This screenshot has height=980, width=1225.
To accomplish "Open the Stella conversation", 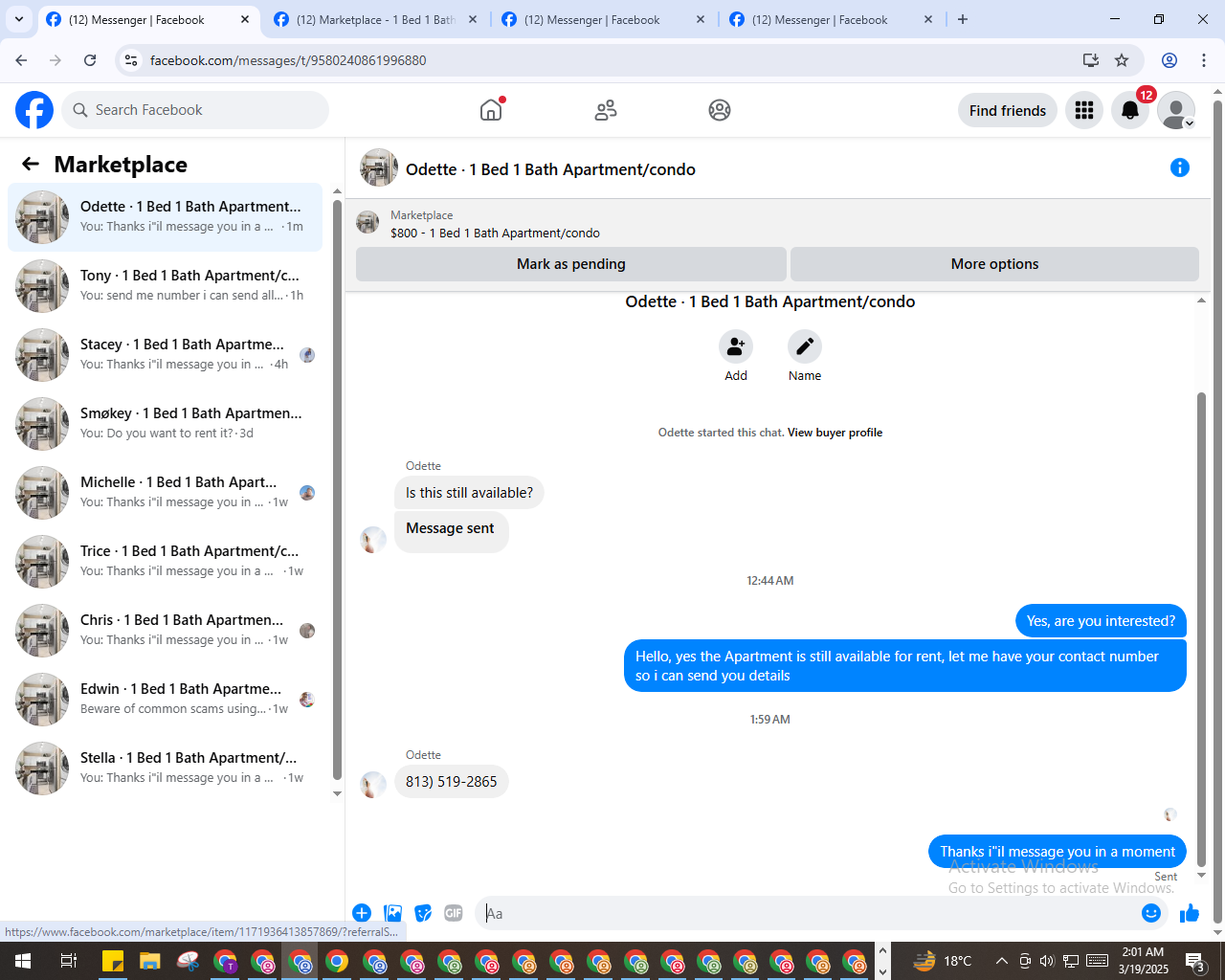I will point(165,768).
